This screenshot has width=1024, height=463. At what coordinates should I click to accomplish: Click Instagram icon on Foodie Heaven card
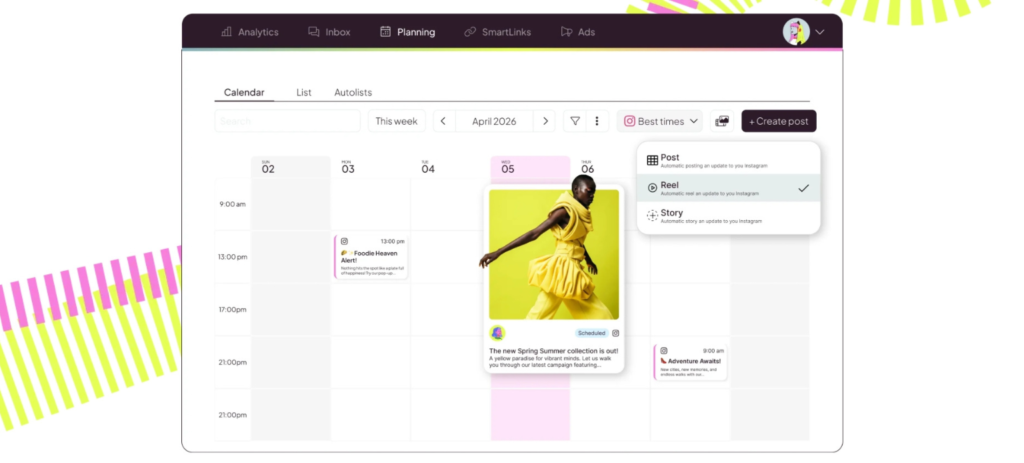pyautogui.click(x=344, y=242)
